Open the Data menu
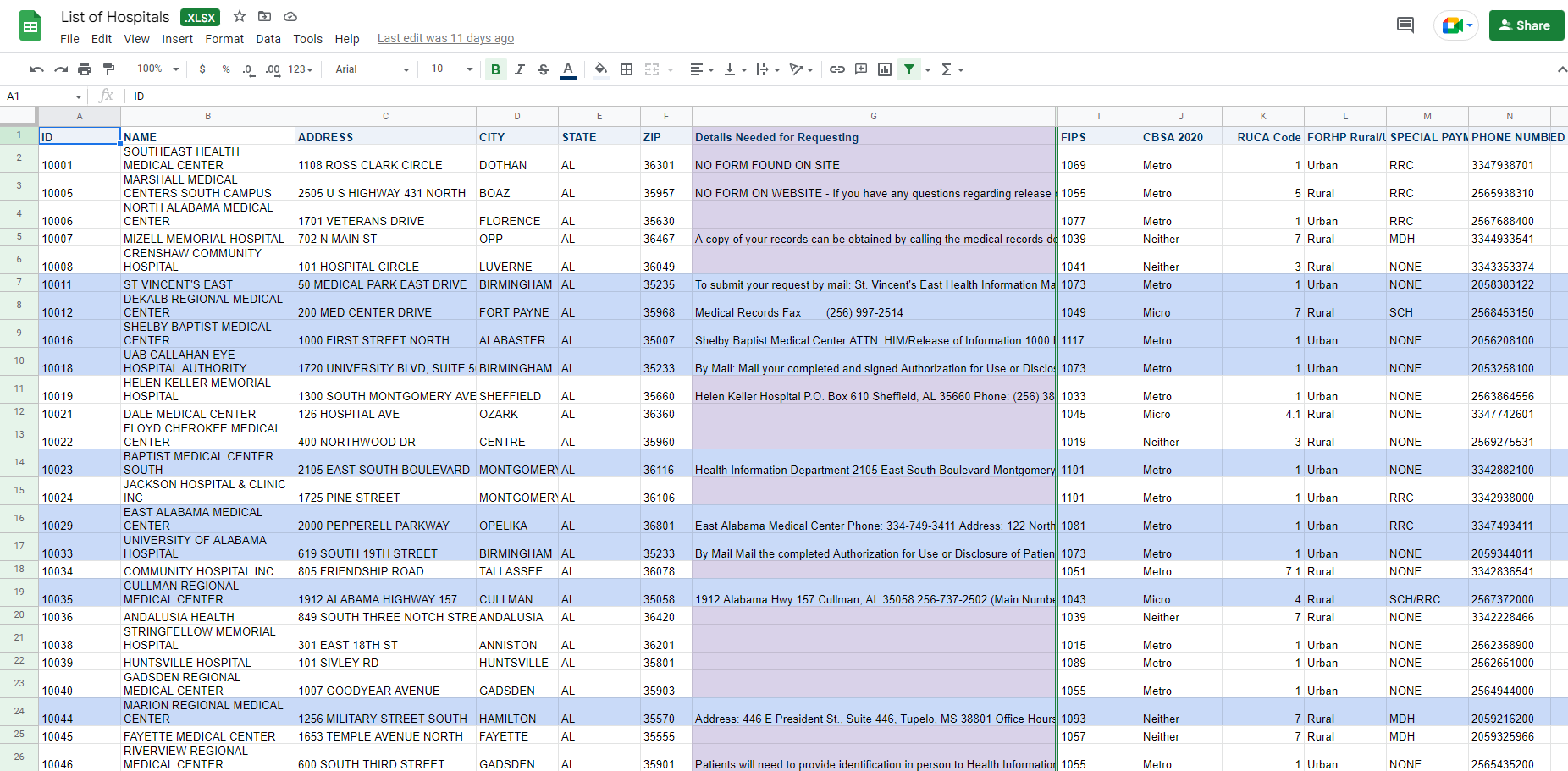Image resolution: width=1568 pixels, height=771 pixels. (268, 39)
